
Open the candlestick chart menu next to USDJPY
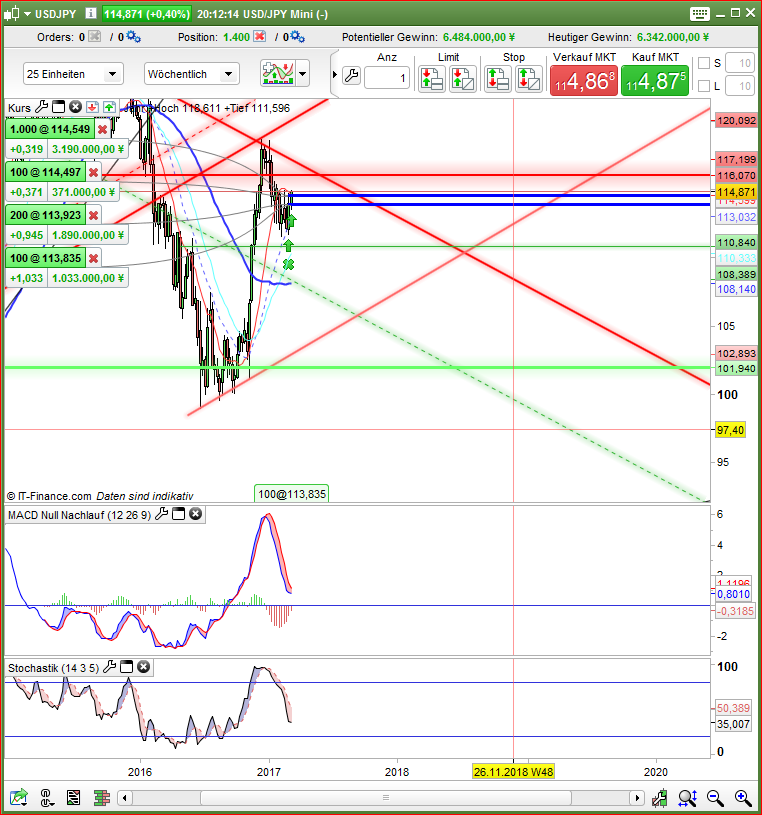pos(17,14)
